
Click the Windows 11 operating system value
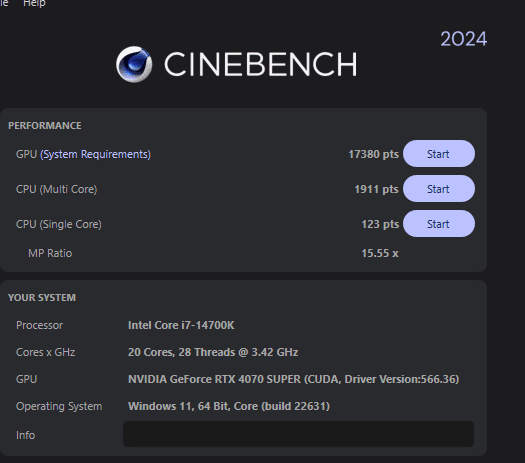point(229,406)
